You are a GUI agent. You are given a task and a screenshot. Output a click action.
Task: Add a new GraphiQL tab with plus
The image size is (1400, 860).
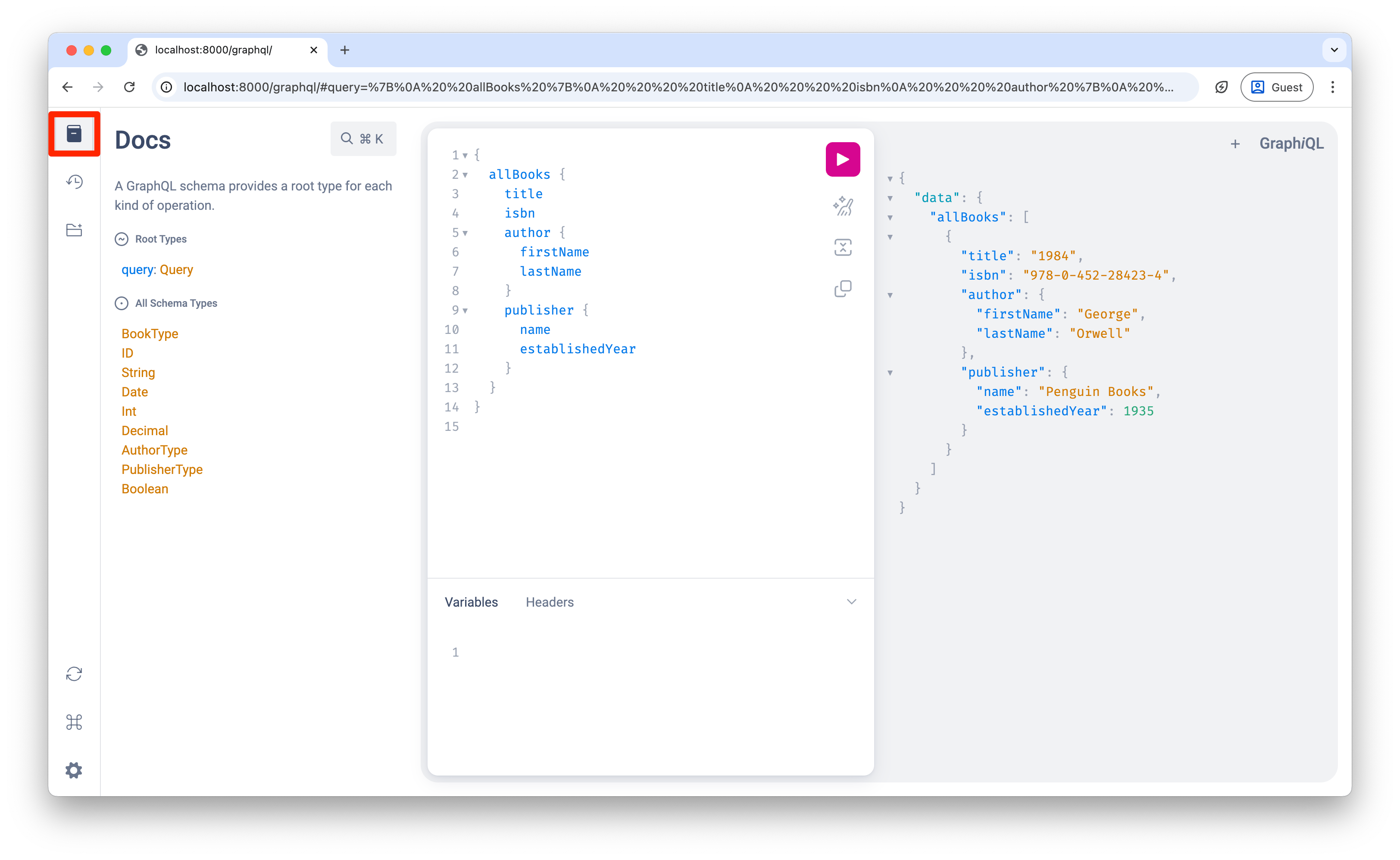[x=1235, y=143]
